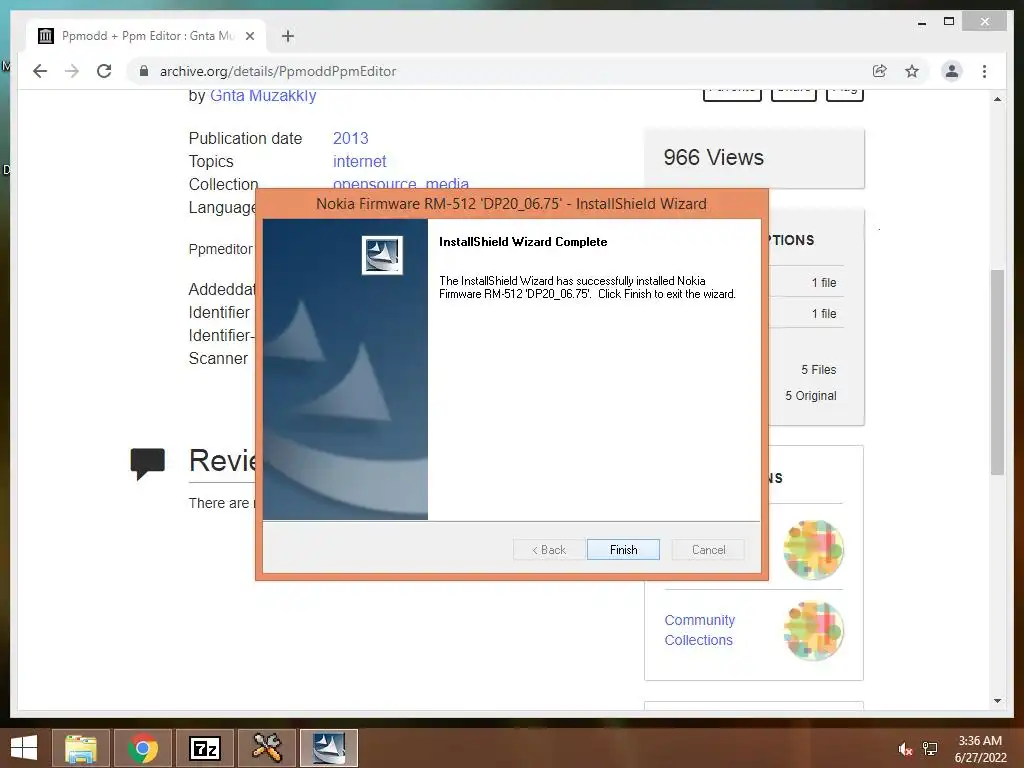Click the page scrollbar down arrow
Image resolution: width=1024 pixels, height=768 pixels.
[x=997, y=701]
